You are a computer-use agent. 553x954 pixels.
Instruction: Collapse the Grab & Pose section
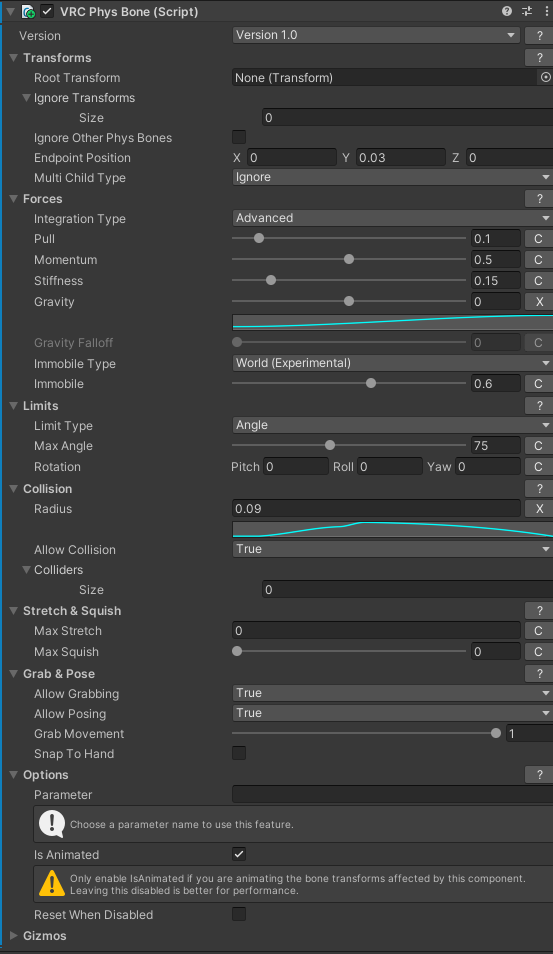pos(13,674)
